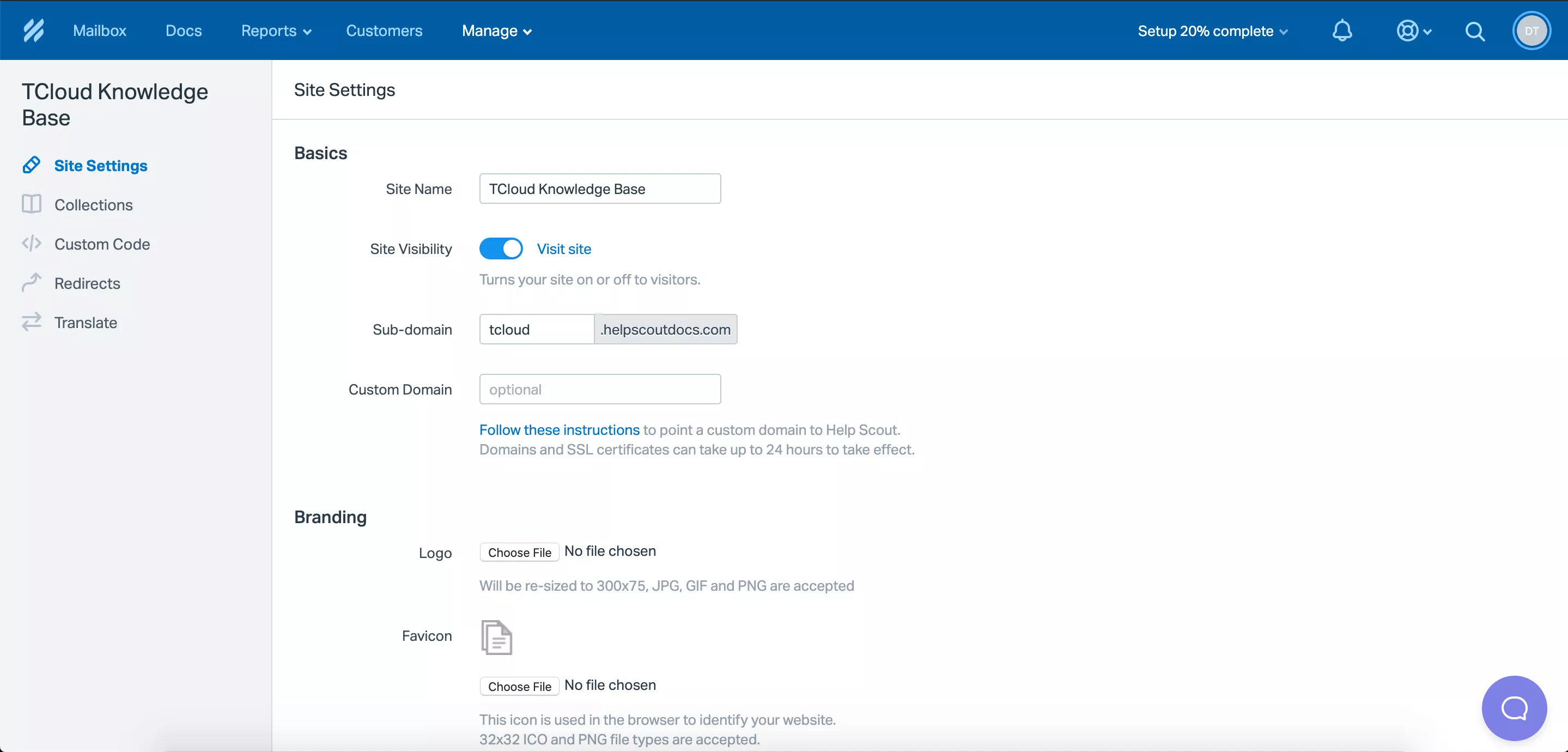Open the help lifebuoy menu
The width and height of the screenshot is (1568, 752).
pos(1413,31)
